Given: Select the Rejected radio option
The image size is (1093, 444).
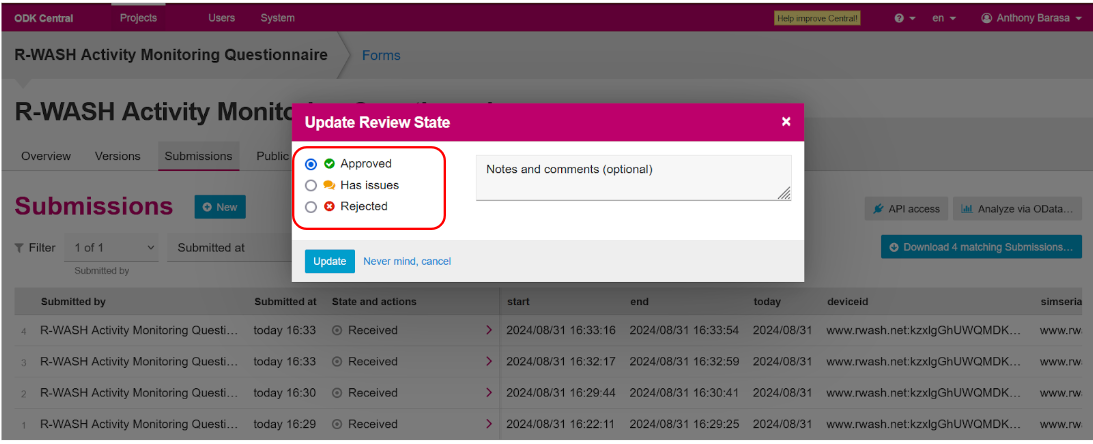Looking at the screenshot, I should click(x=311, y=207).
